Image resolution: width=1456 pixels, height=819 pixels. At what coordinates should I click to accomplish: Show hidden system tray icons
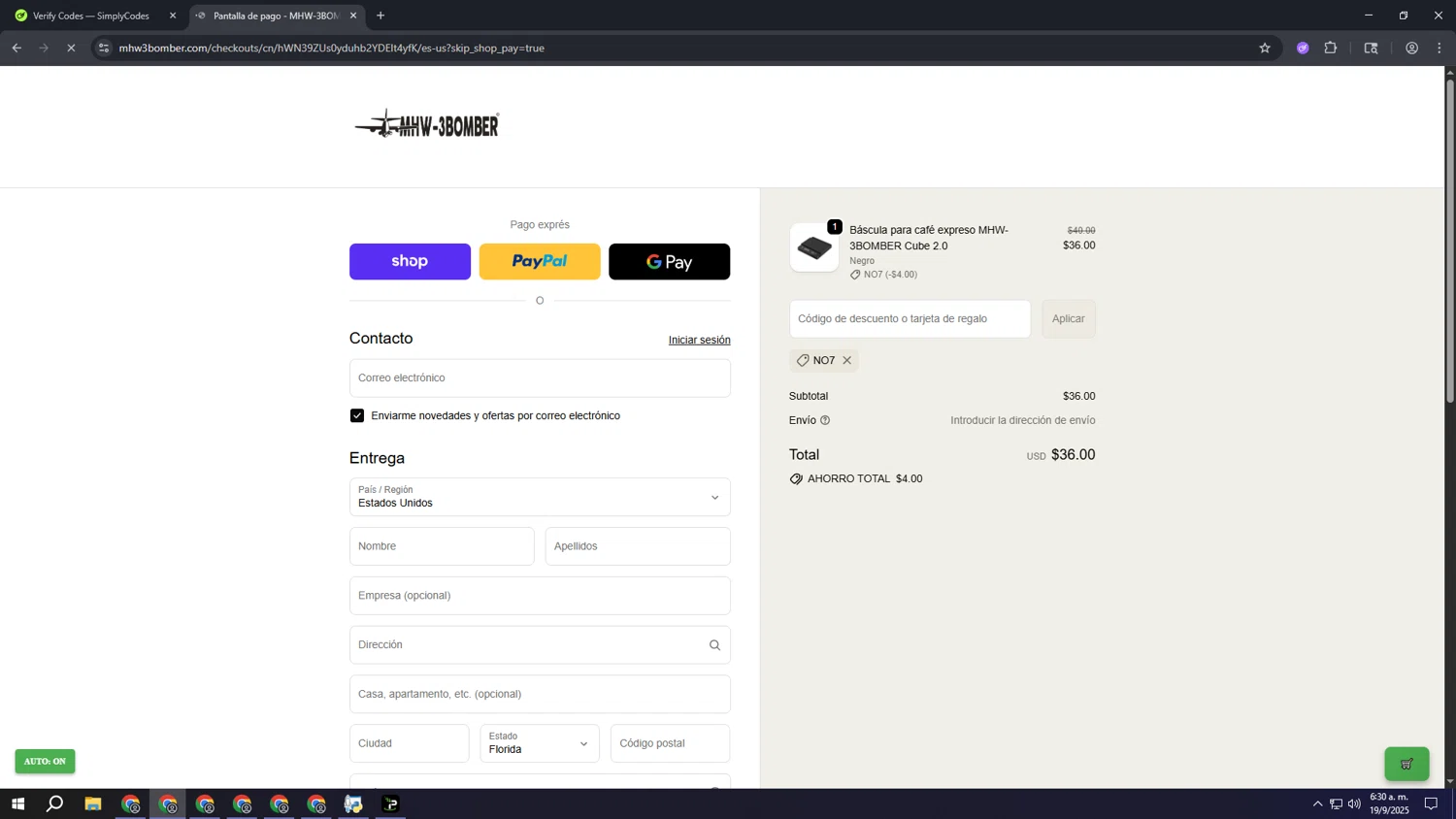pos(1317,803)
